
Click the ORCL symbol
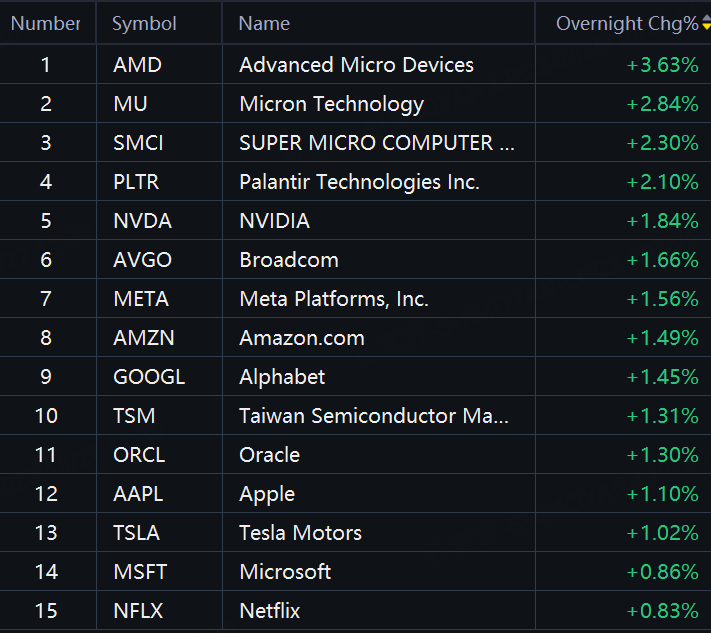tap(139, 455)
